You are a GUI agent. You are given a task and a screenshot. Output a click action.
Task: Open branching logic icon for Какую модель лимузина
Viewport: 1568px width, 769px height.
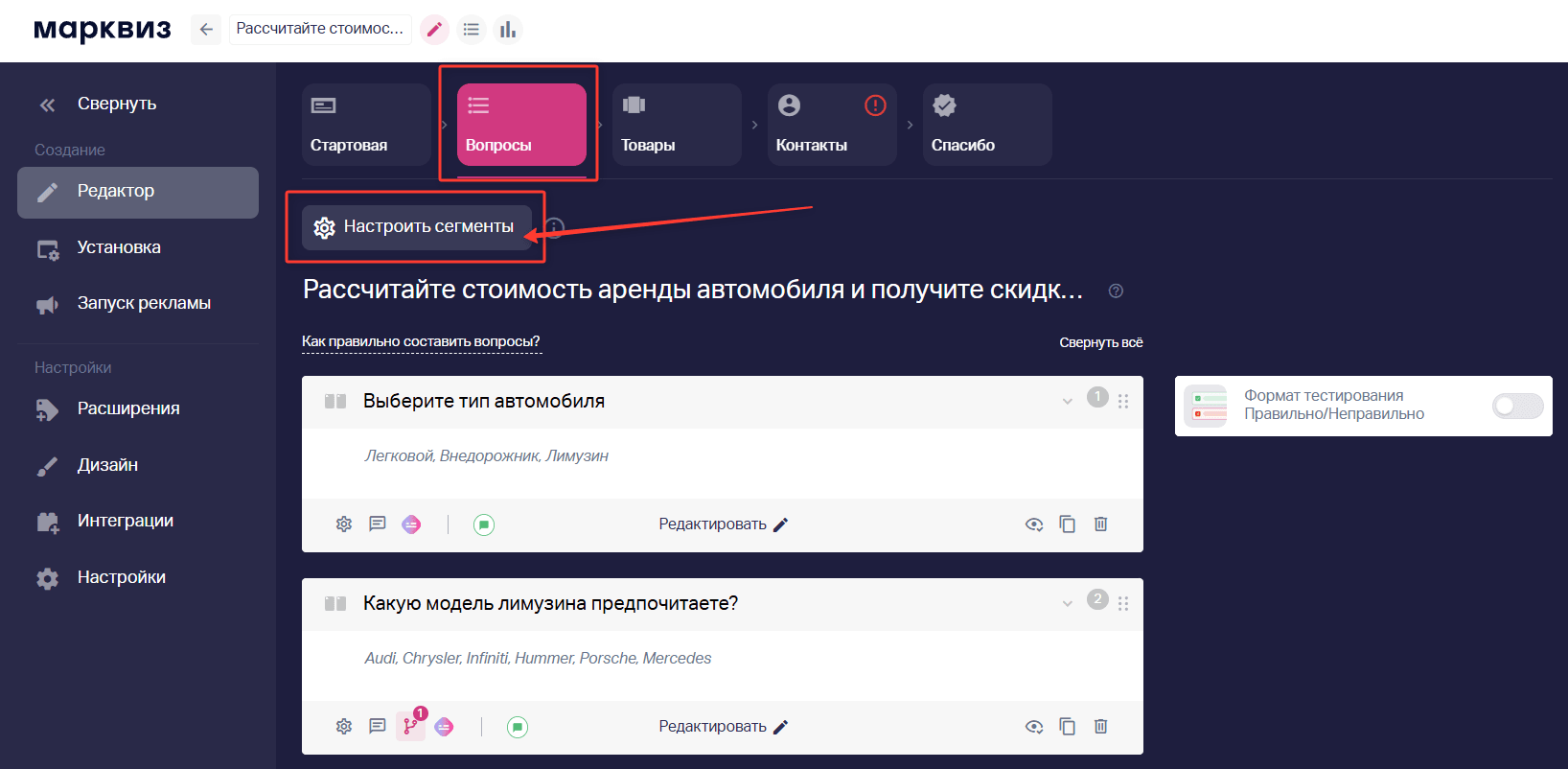410,726
